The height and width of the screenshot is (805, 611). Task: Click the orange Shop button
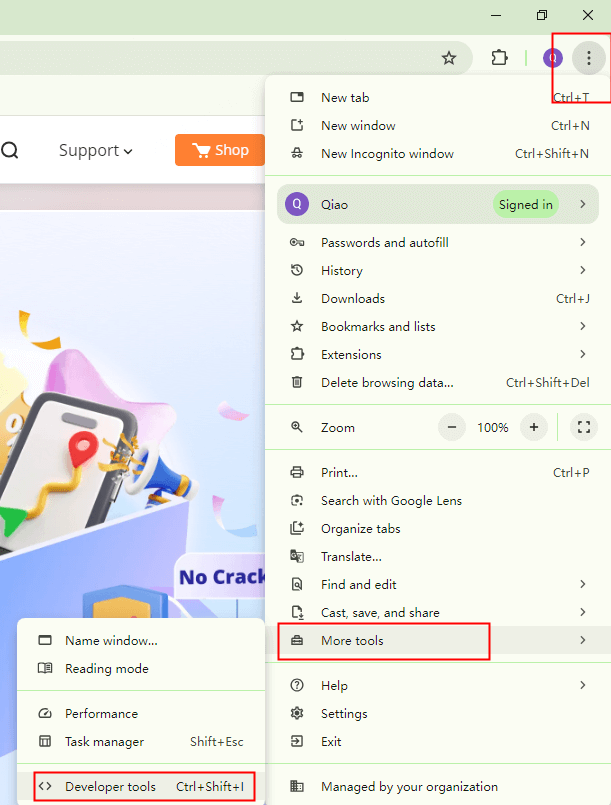(x=219, y=150)
